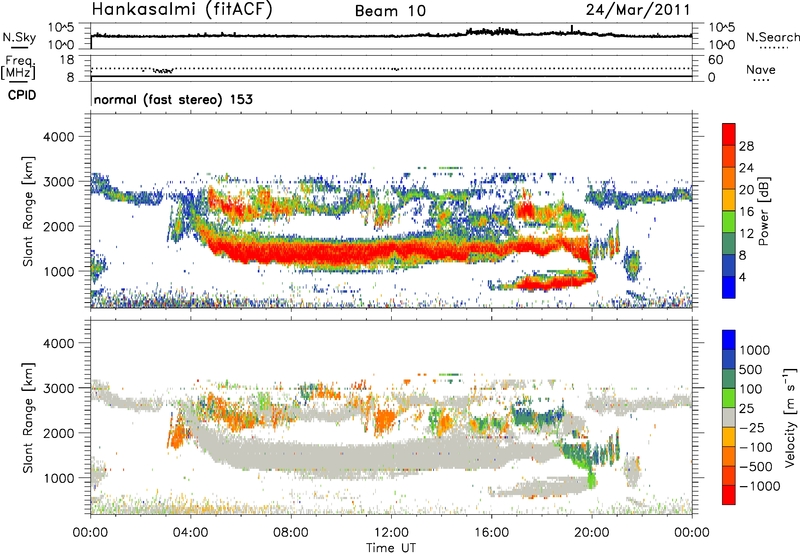Screen dimensions: 800x554
Task: Click the 'Freq. [MHz]' axis label
Action: (20, 67)
